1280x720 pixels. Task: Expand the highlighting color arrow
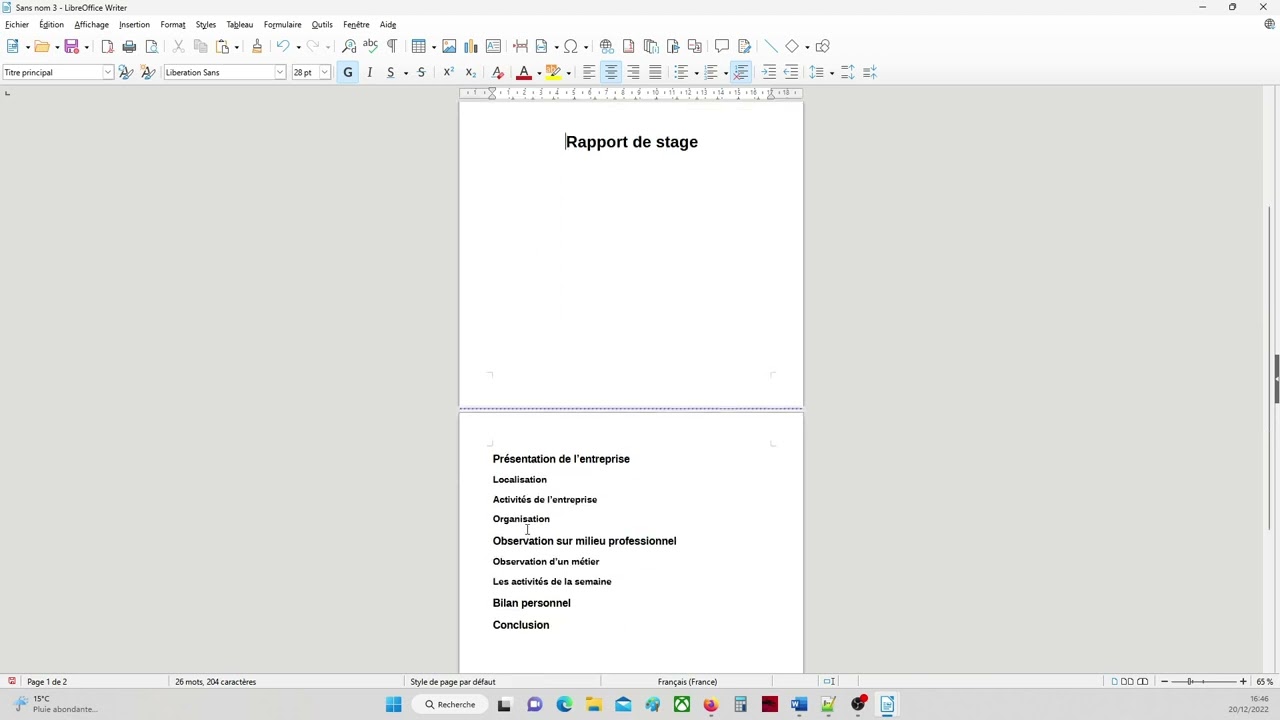(568, 72)
